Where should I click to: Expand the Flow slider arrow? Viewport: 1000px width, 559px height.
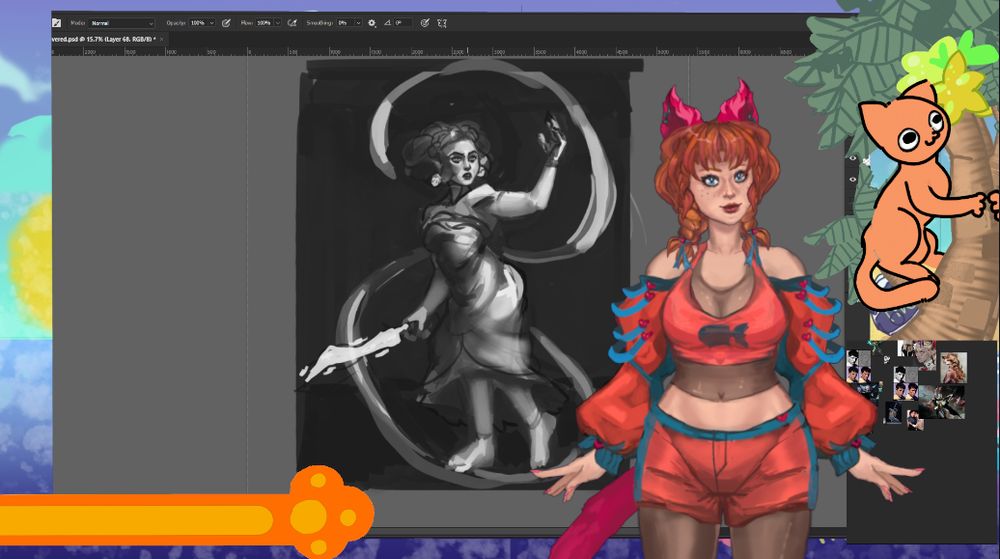277,23
